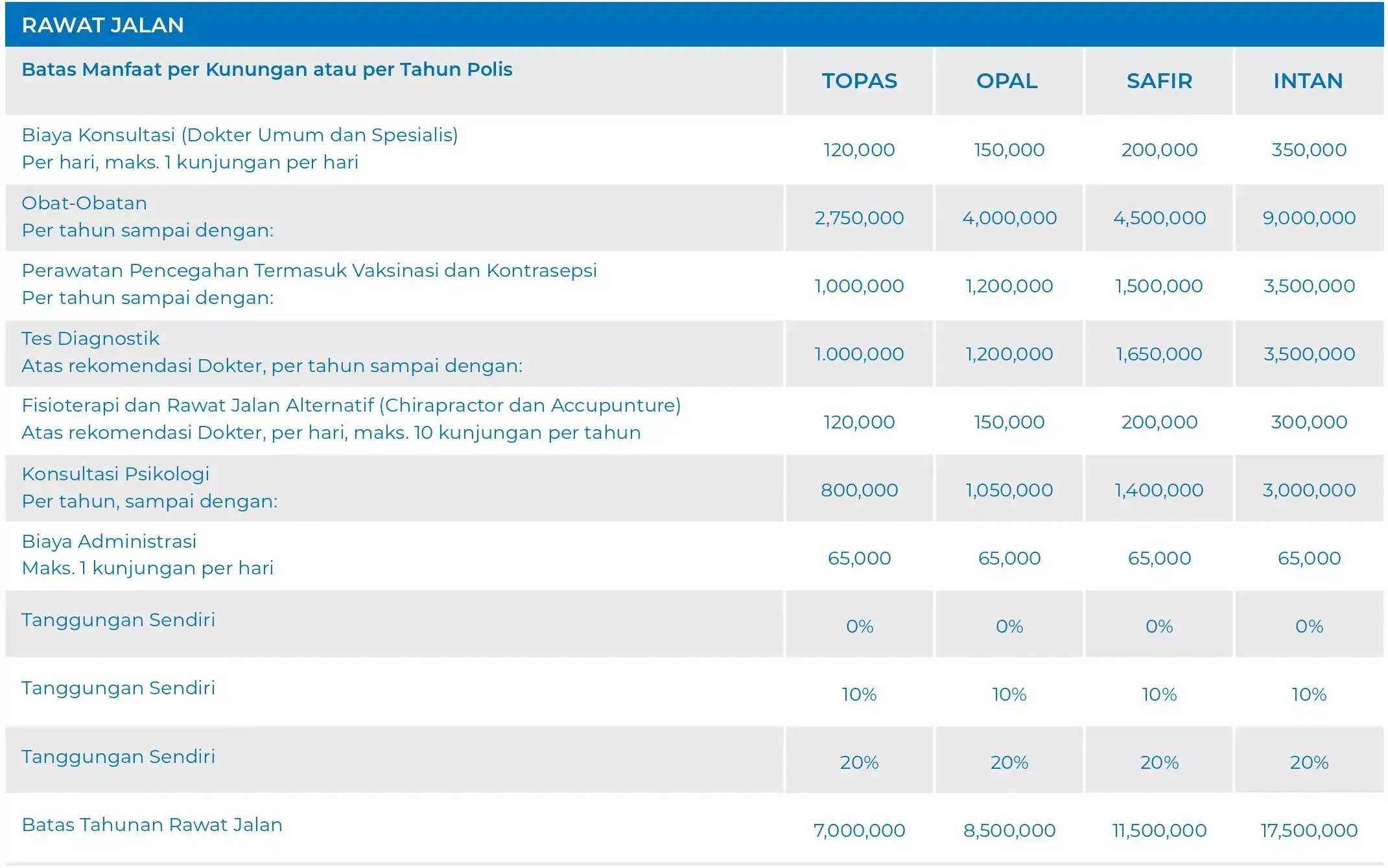Select the OPAL column header
The height and width of the screenshot is (868, 1388).
pyautogui.click(x=1007, y=81)
